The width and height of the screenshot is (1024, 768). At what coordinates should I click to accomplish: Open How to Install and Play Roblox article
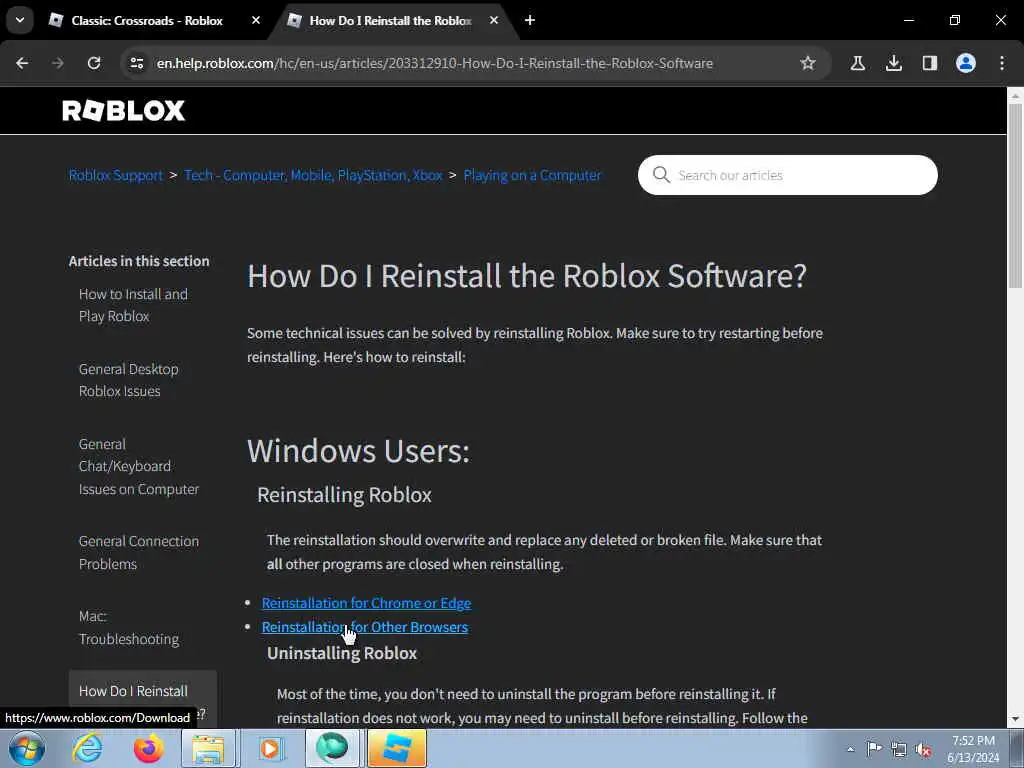click(133, 305)
